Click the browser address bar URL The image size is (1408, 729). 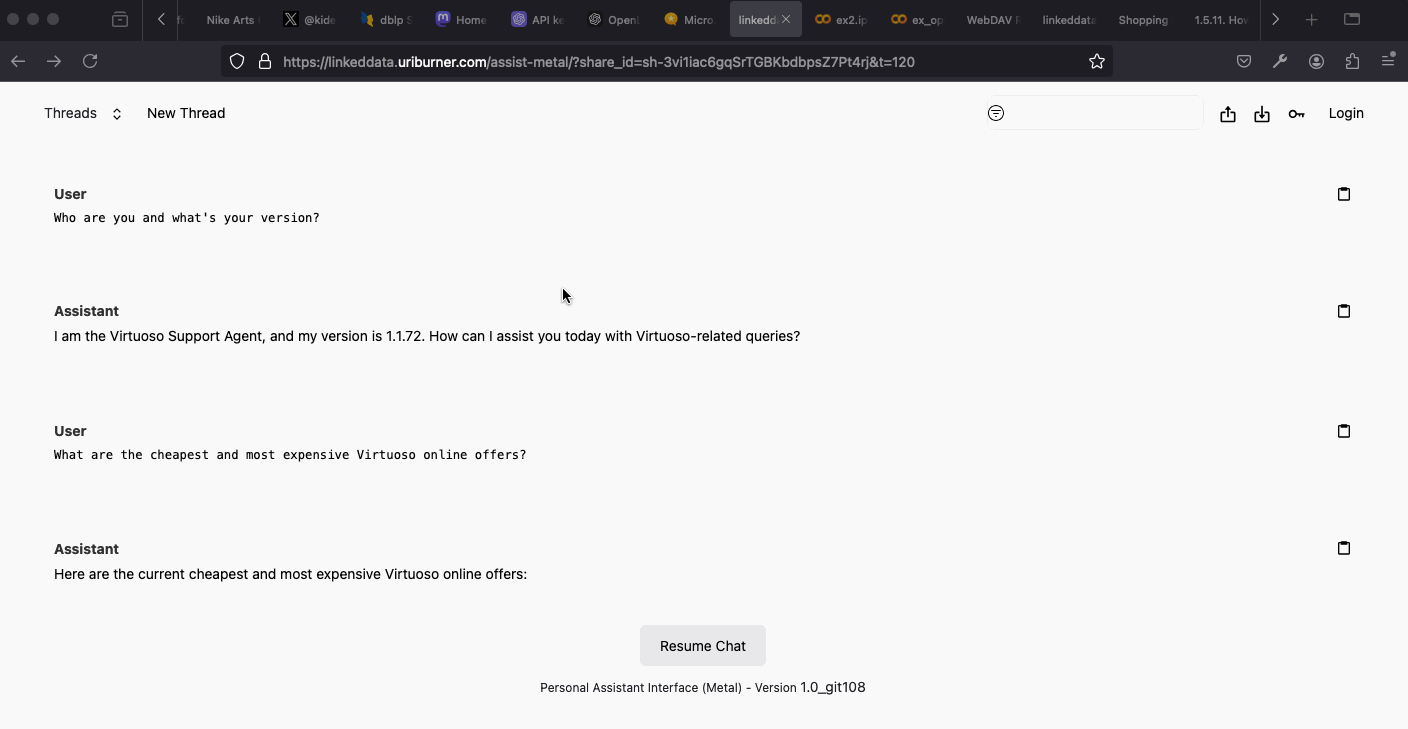coord(599,62)
